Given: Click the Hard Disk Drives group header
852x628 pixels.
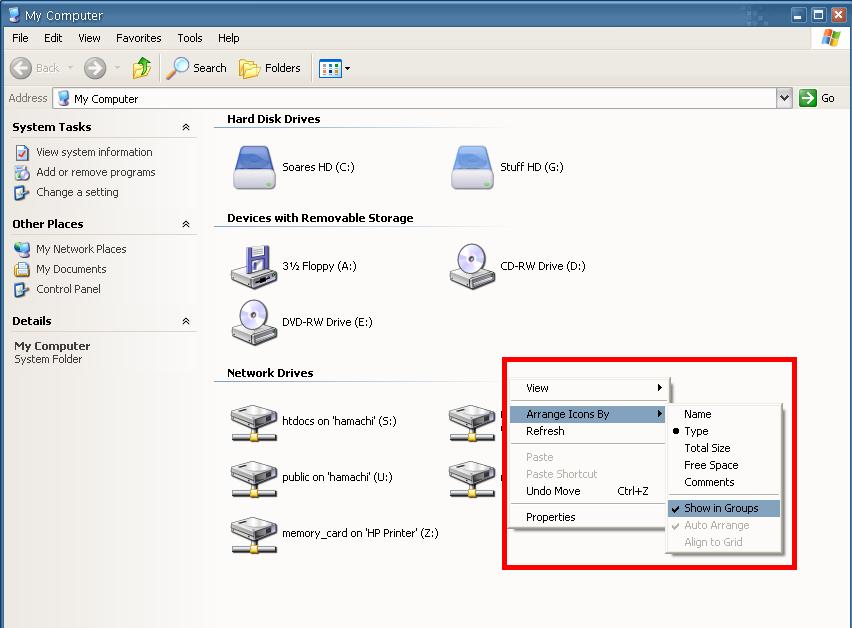Looking at the screenshot, I should coord(273,119).
